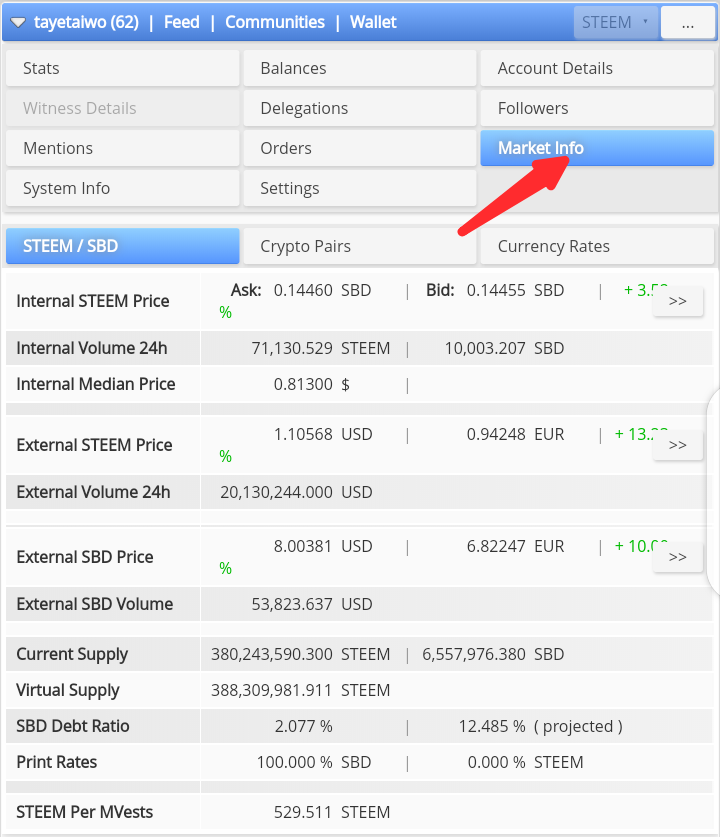The image size is (720, 837).
Task: Click the 8.00381 USD external SBD price
Action: click(x=323, y=547)
